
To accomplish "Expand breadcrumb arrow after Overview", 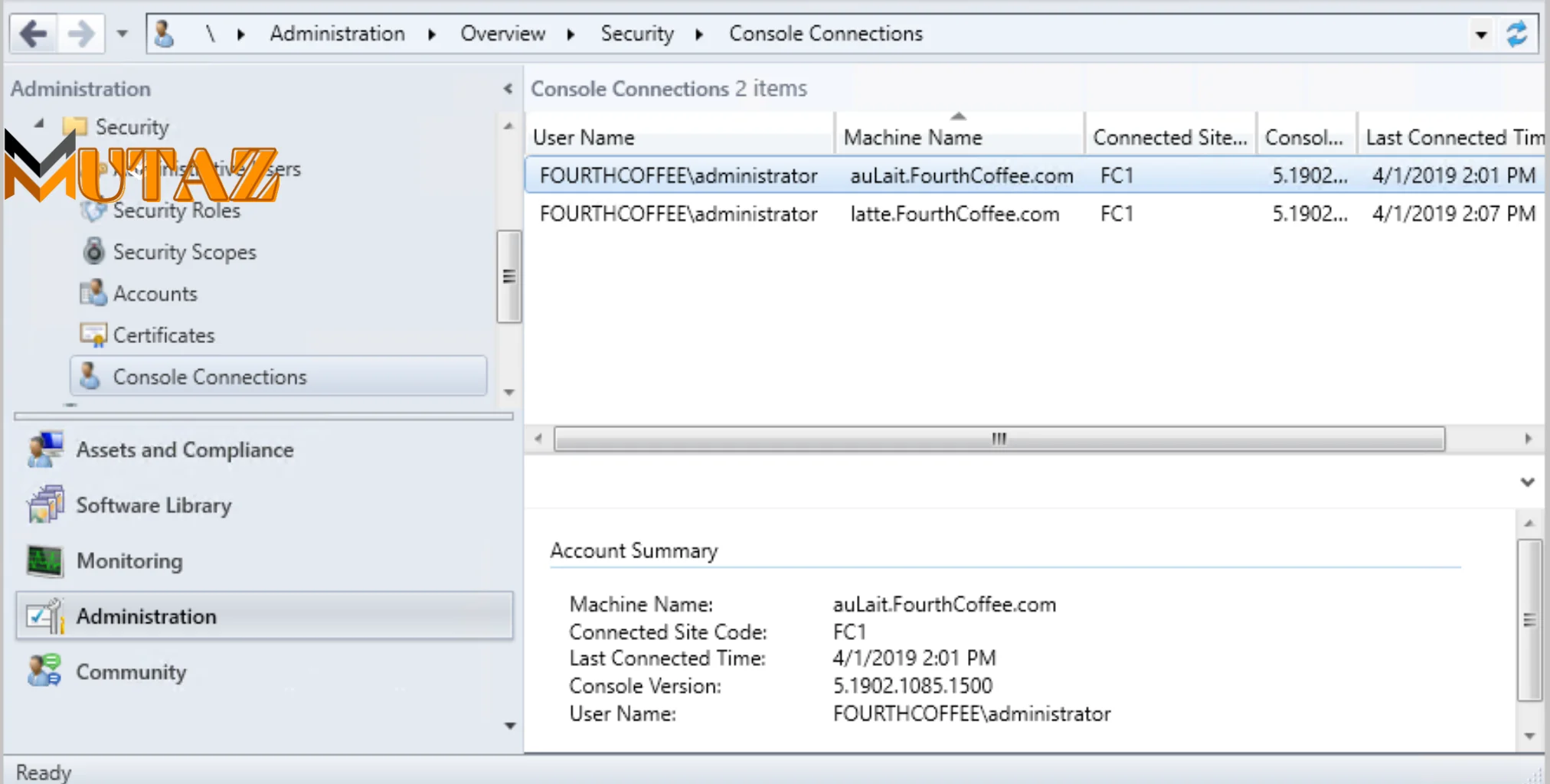I will click(x=571, y=34).
